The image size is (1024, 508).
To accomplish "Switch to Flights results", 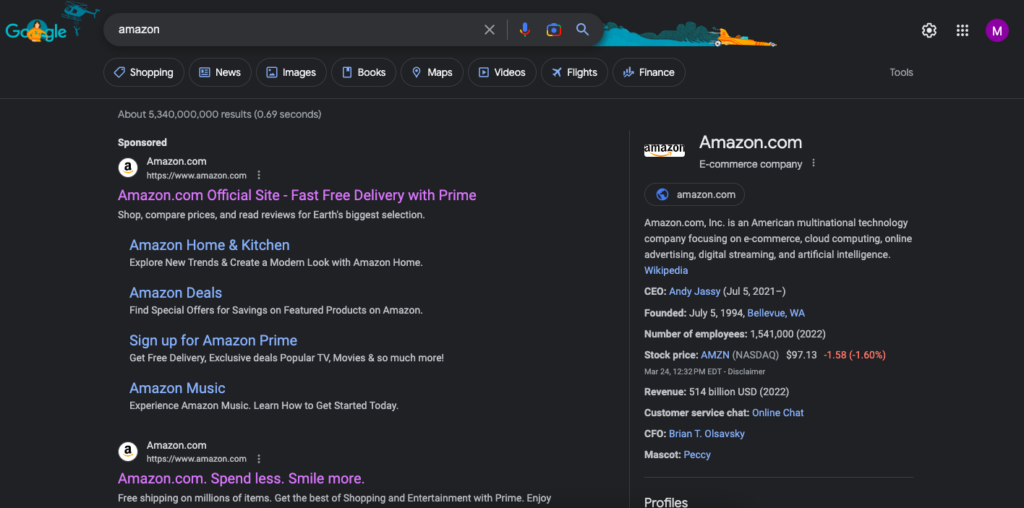I will pyautogui.click(x=575, y=72).
